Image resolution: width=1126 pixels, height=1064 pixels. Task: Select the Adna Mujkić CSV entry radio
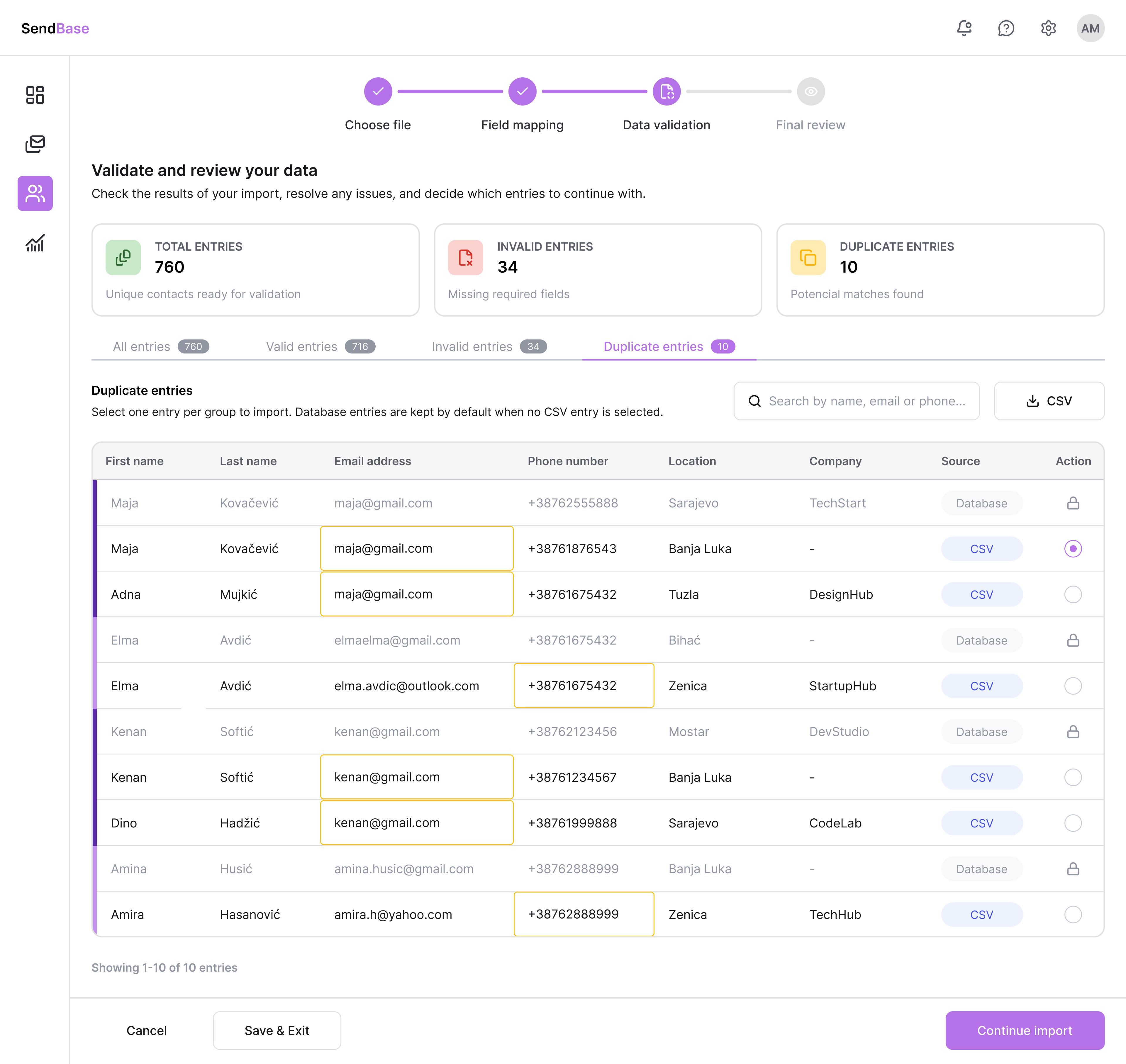click(x=1073, y=594)
